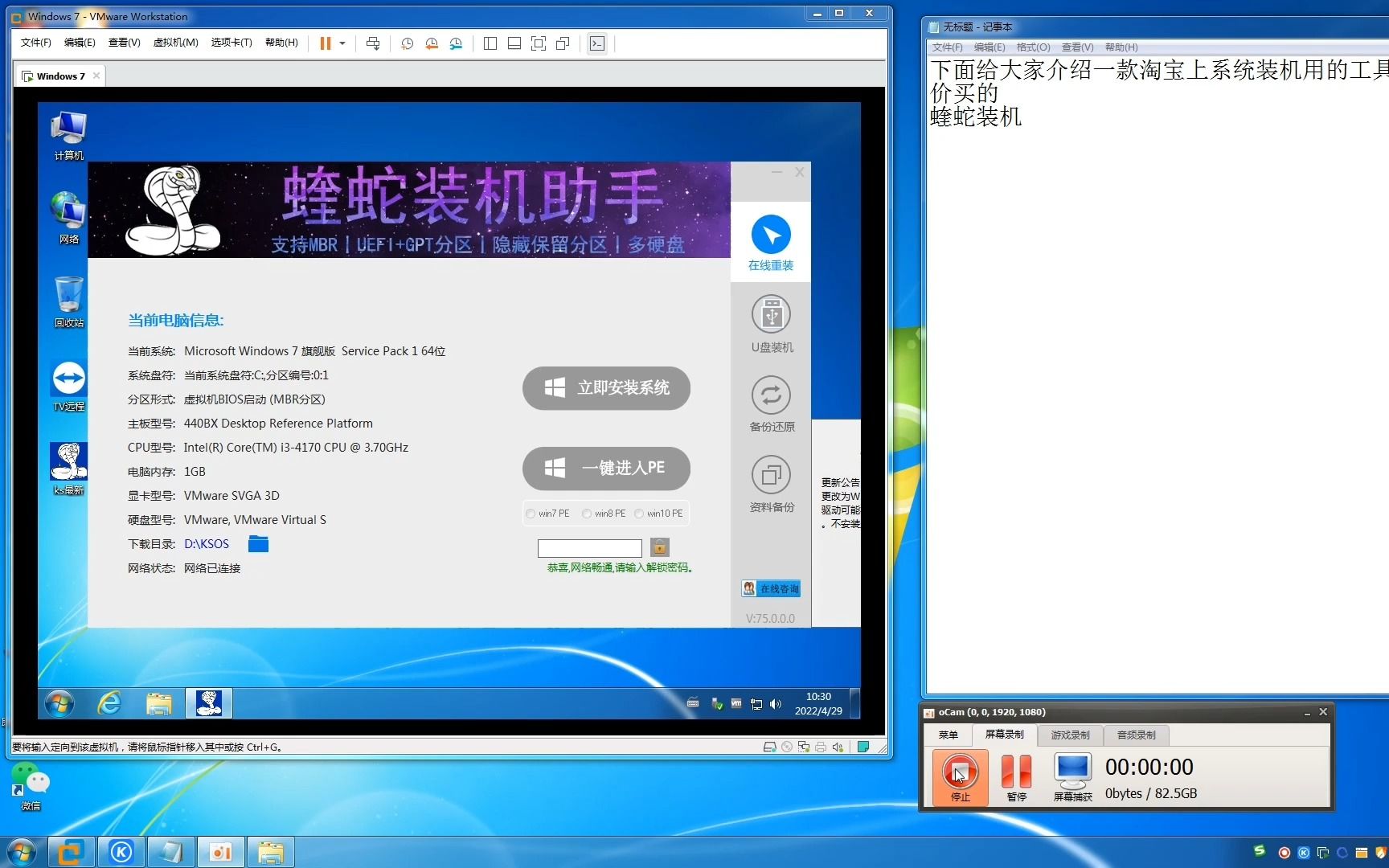
Task: Switch to Unity mode icon in VMware
Action: tap(563, 43)
